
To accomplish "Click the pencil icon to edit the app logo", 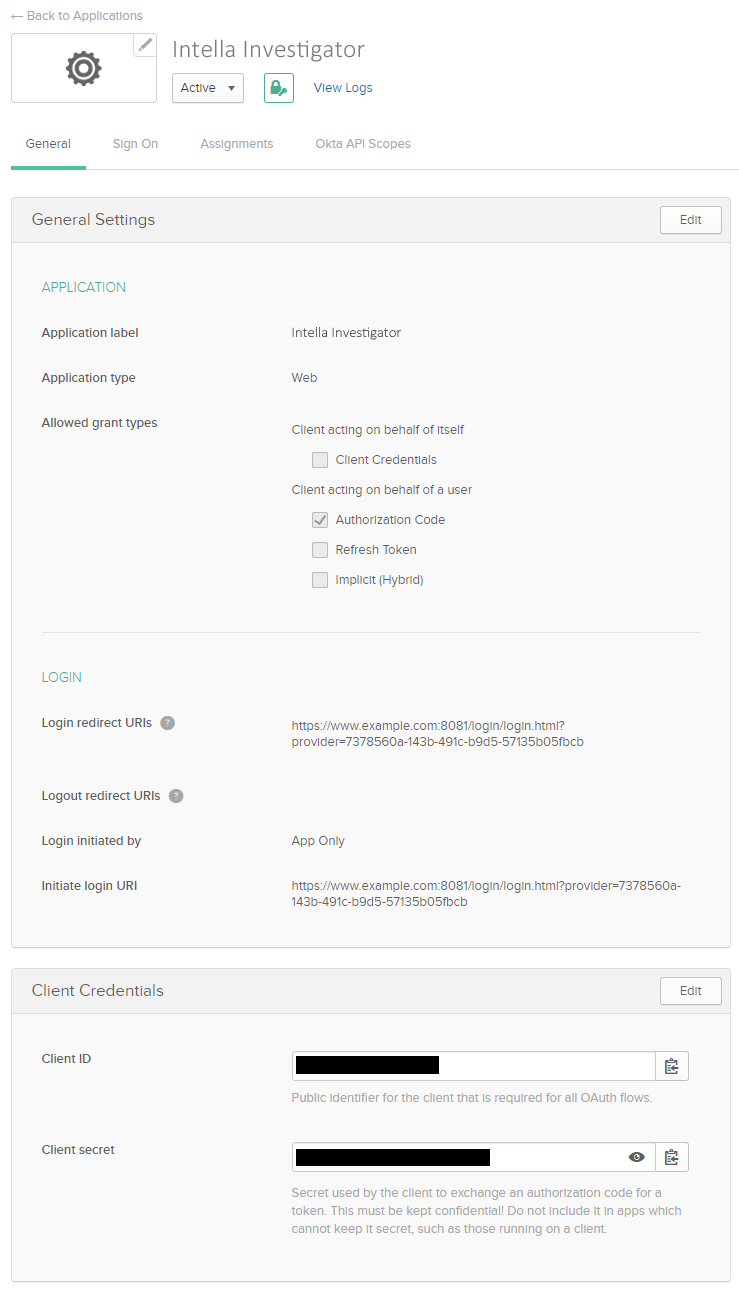I will (x=144, y=44).
